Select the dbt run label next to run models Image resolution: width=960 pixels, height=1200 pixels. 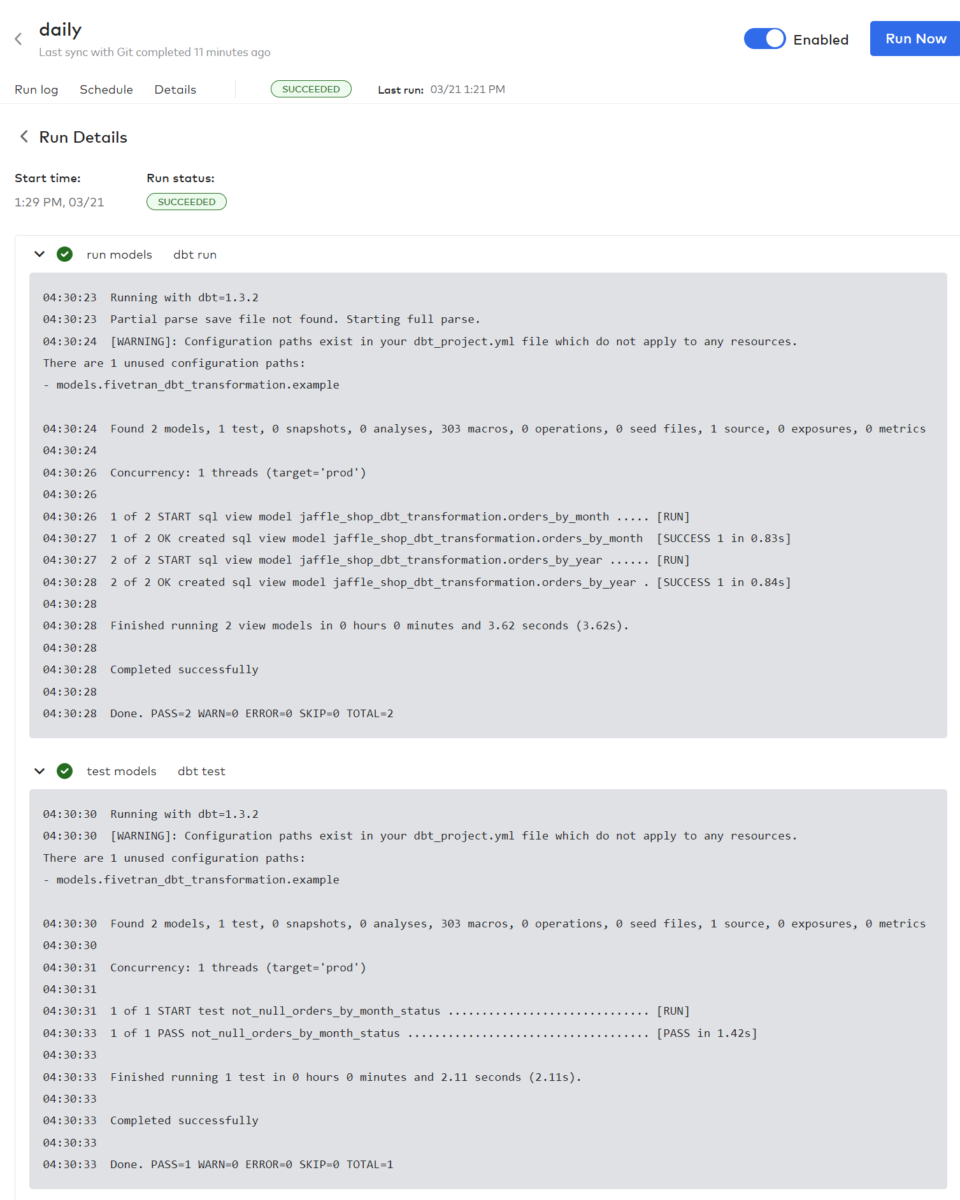194,254
